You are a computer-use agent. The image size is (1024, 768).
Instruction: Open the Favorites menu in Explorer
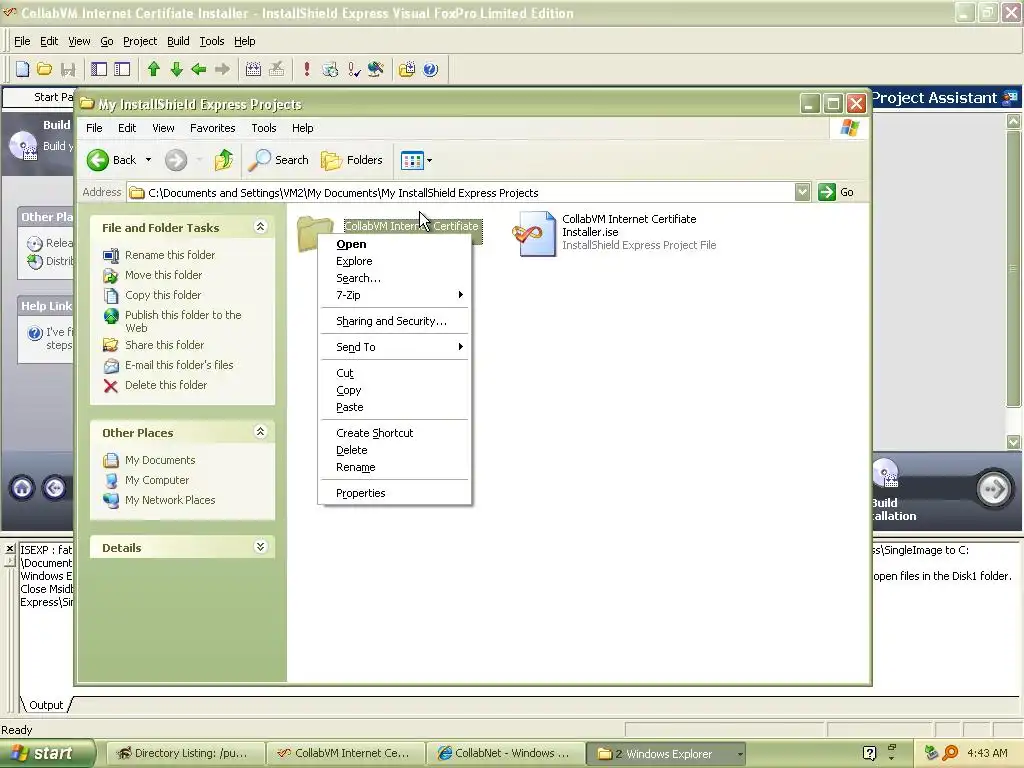point(212,128)
